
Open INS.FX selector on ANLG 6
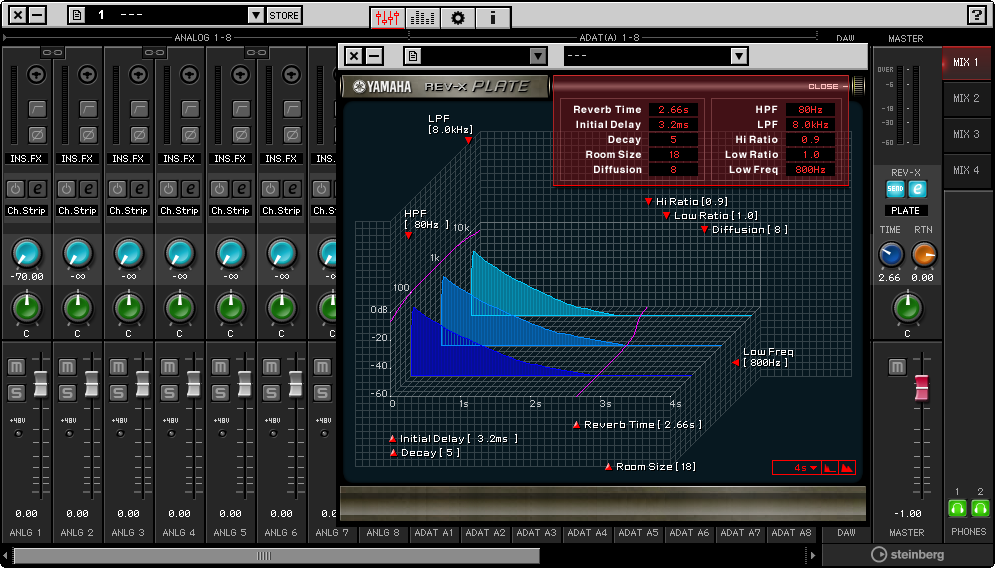click(281, 159)
